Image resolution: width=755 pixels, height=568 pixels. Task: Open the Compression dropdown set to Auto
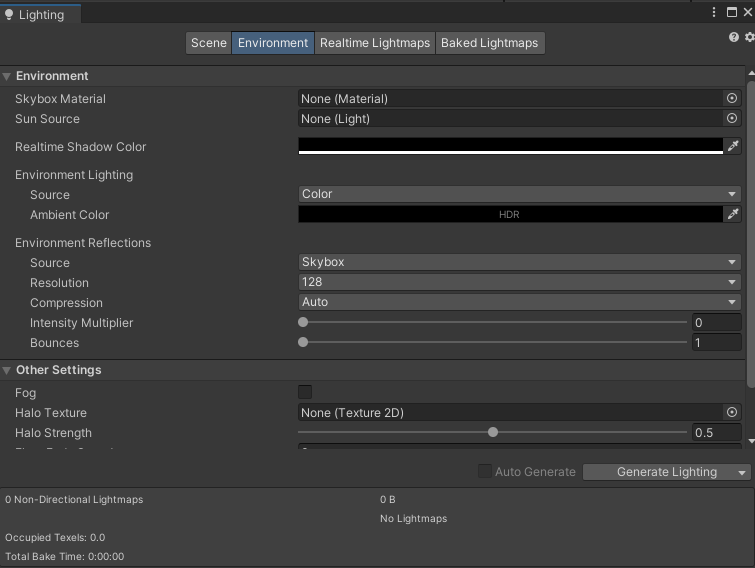click(519, 302)
